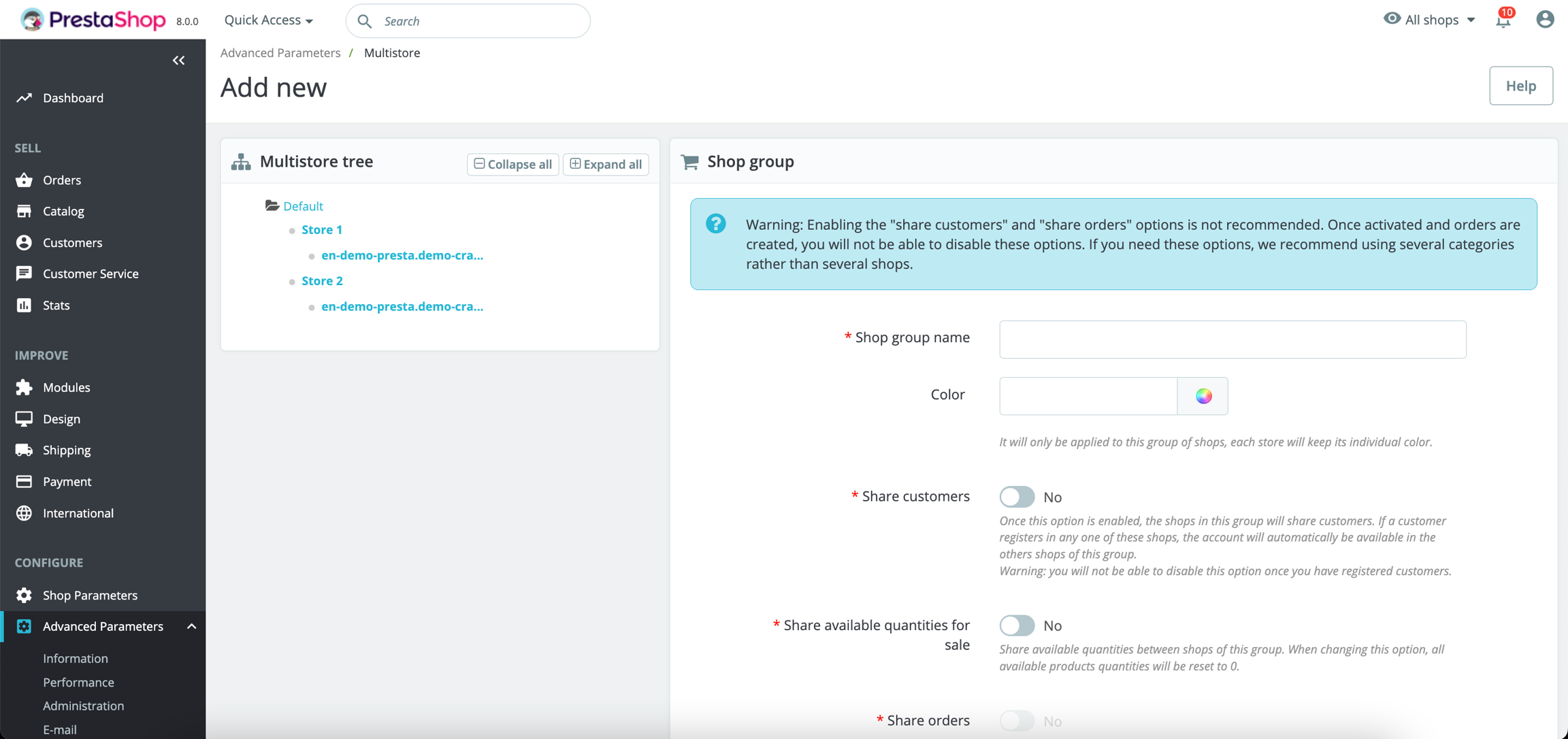Open the color picker wheel
1568x739 pixels.
[1203, 396]
